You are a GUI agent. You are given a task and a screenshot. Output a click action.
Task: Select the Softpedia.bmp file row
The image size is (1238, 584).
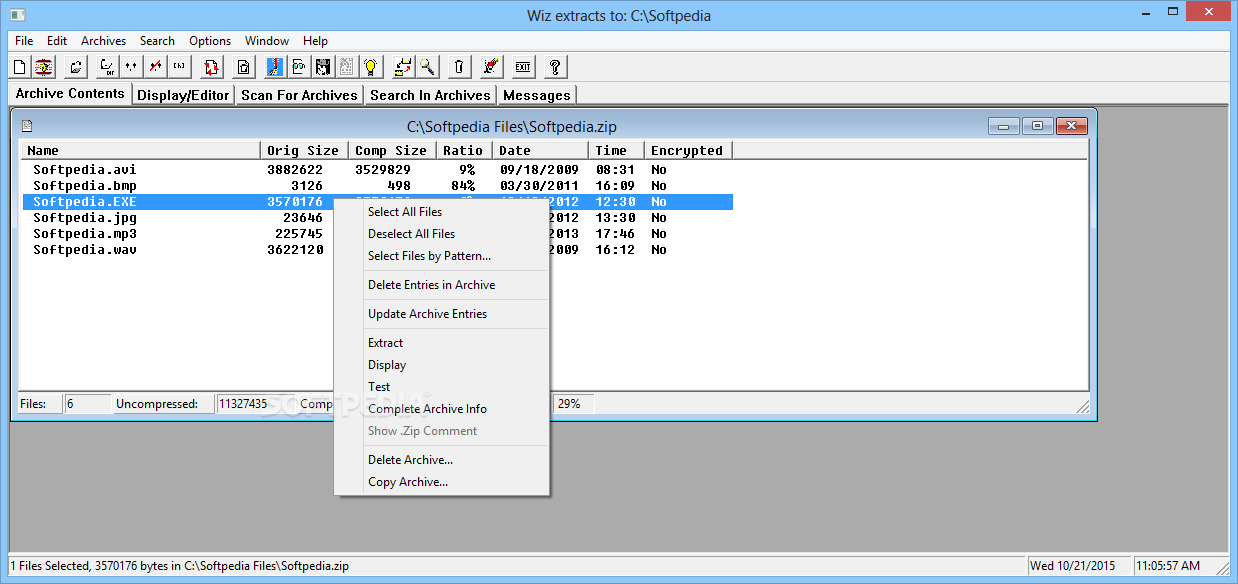377,186
